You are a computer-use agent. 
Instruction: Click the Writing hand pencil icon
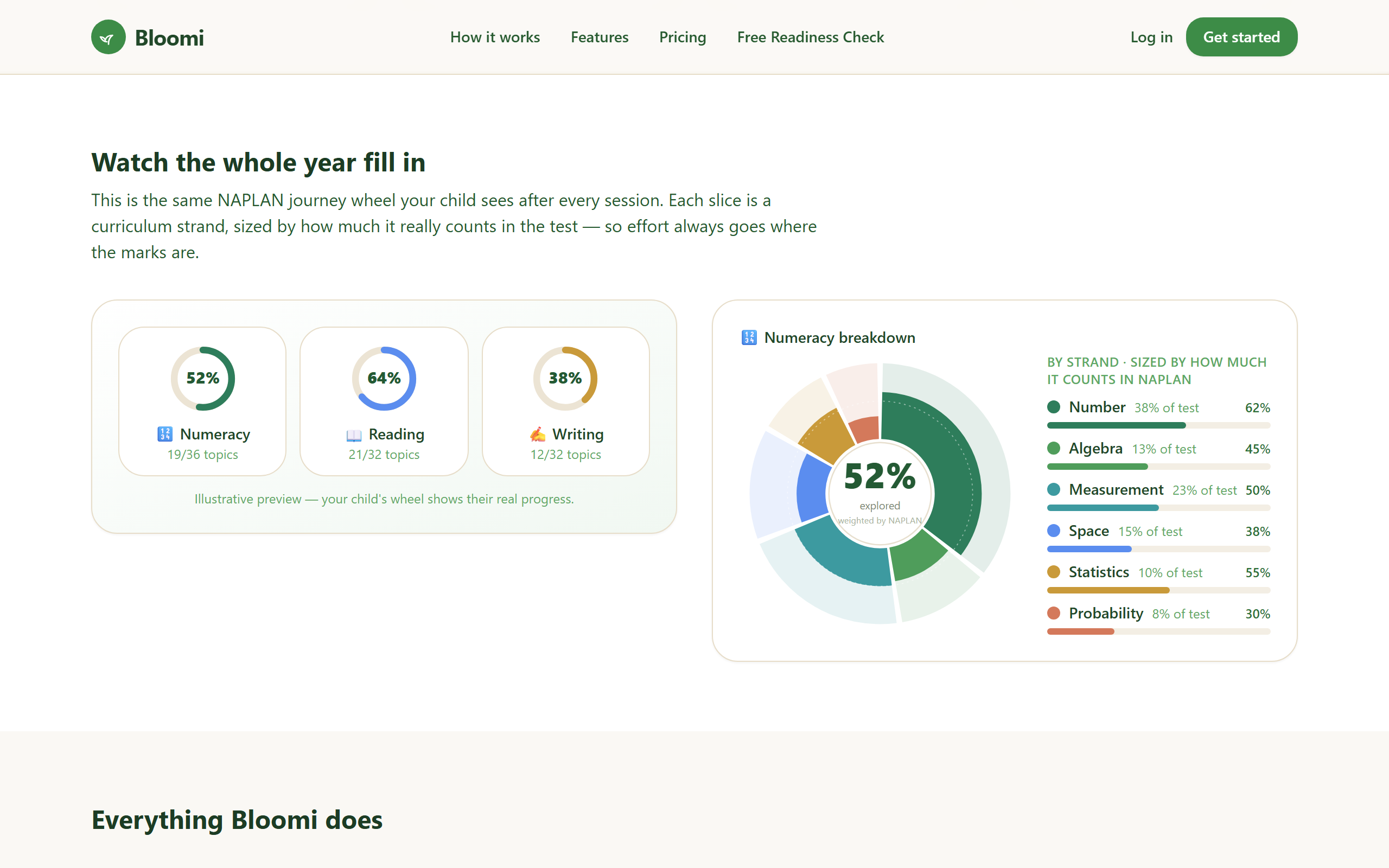(538, 434)
